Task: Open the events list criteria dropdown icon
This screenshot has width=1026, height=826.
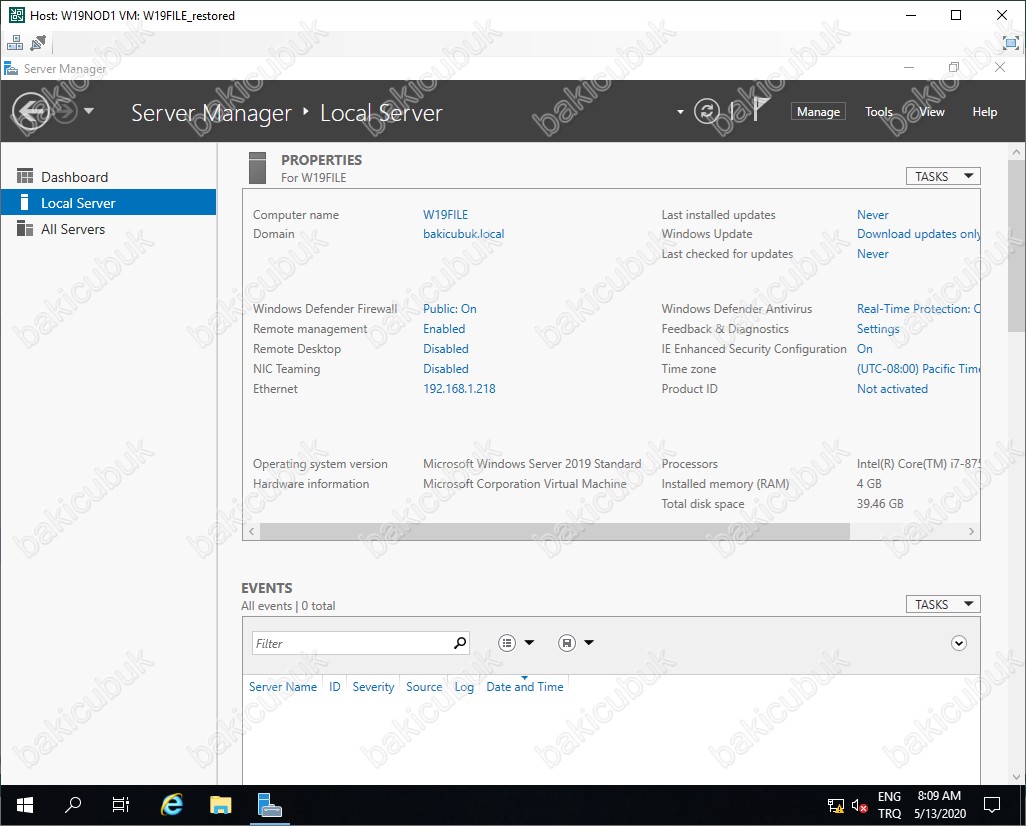Action: pos(516,643)
